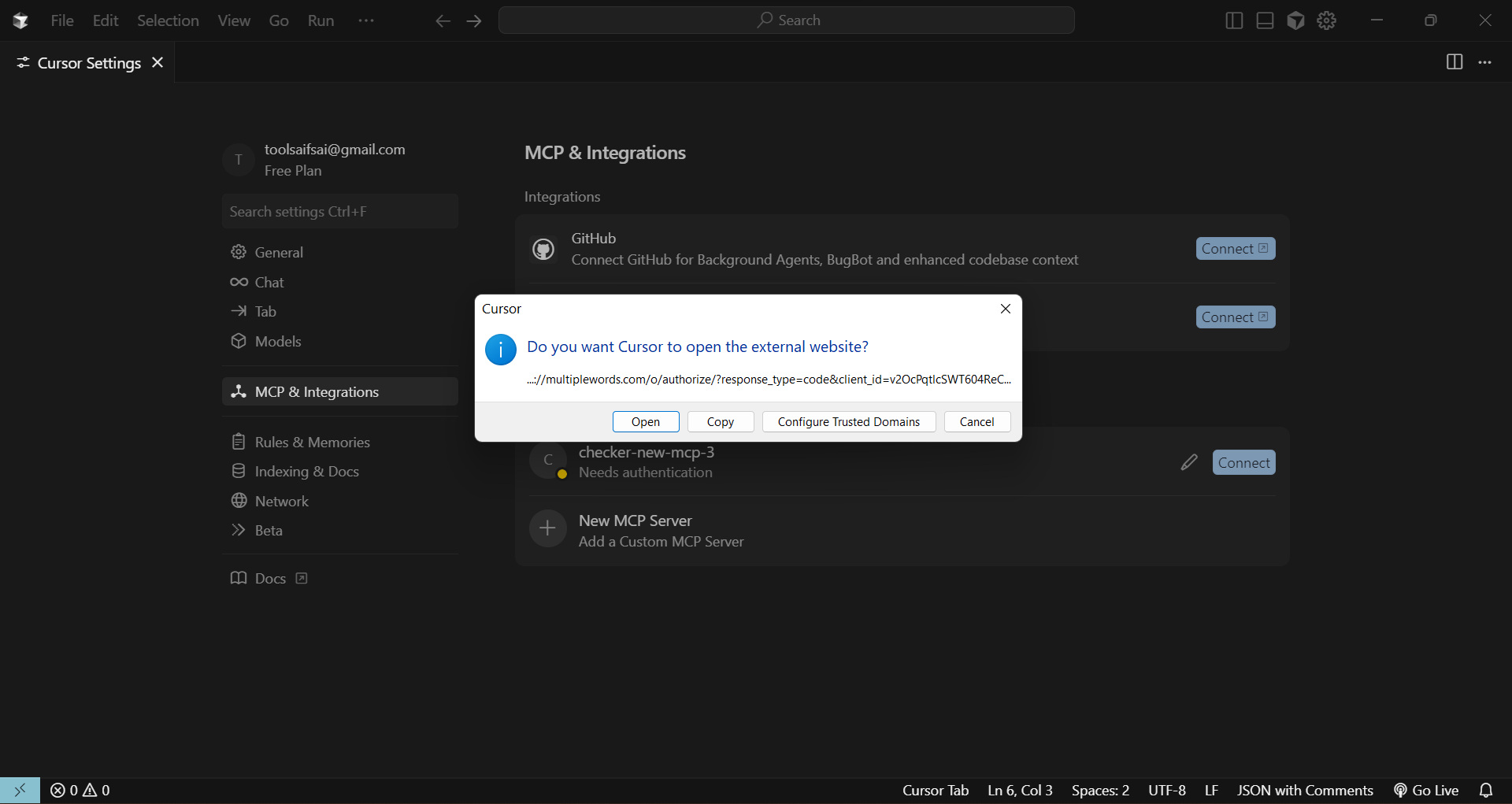Open Tab settings section
Viewport: 1512px width, 804px height.
tap(339, 311)
